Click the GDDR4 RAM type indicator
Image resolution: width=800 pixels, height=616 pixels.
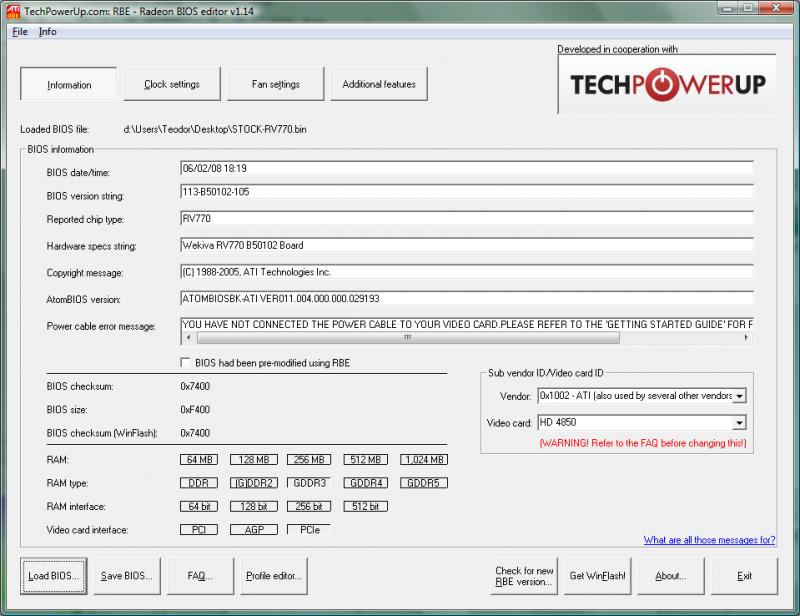(x=365, y=483)
